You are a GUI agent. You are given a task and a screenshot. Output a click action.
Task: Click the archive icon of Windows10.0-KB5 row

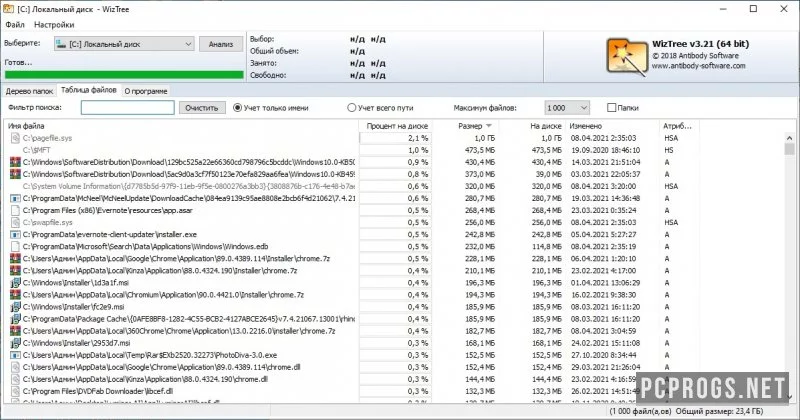coord(15,162)
